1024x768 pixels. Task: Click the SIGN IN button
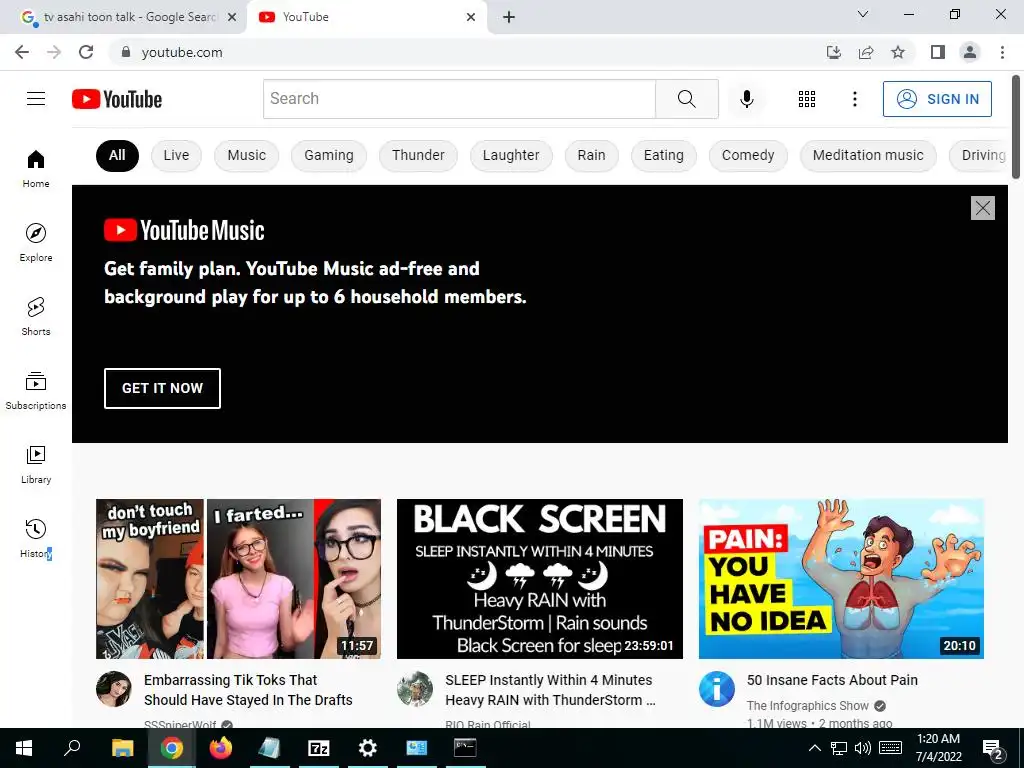pos(937,99)
